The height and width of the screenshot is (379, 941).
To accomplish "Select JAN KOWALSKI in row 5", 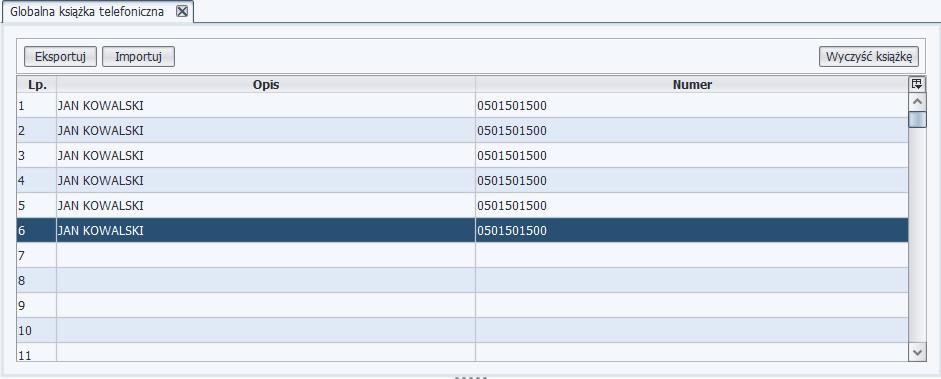I will (101, 206).
